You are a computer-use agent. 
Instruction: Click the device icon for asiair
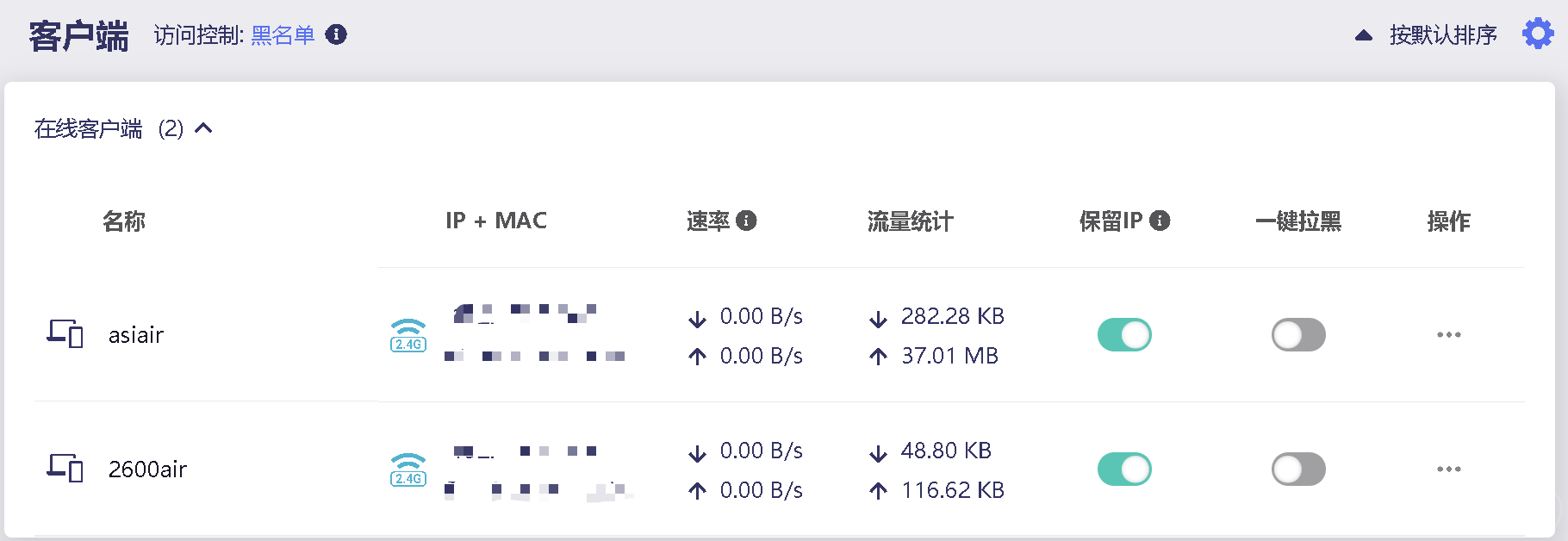click(65, 333)
